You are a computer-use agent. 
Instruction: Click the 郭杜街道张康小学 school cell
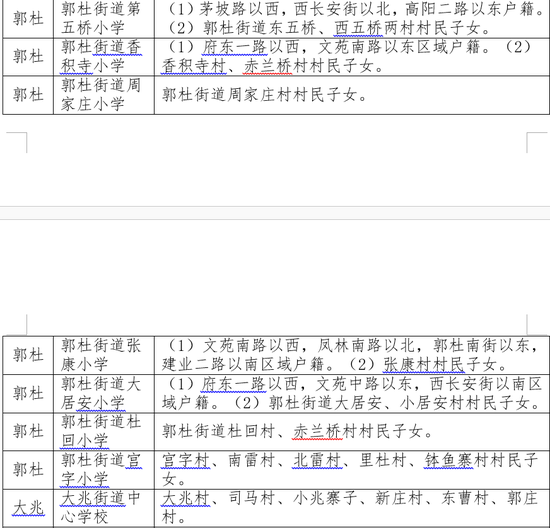[104, 355]
